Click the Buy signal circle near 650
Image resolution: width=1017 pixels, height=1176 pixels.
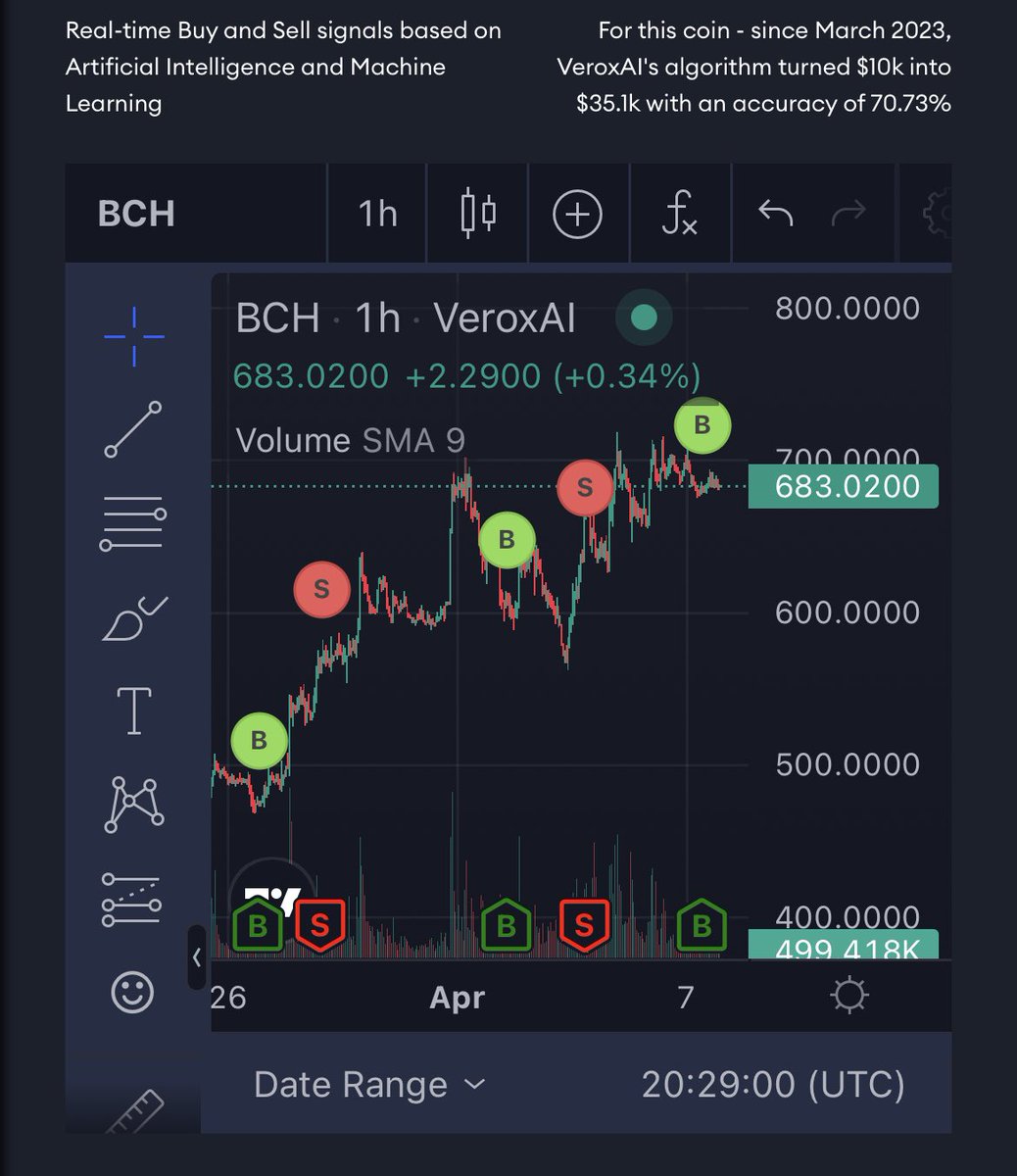507,539
